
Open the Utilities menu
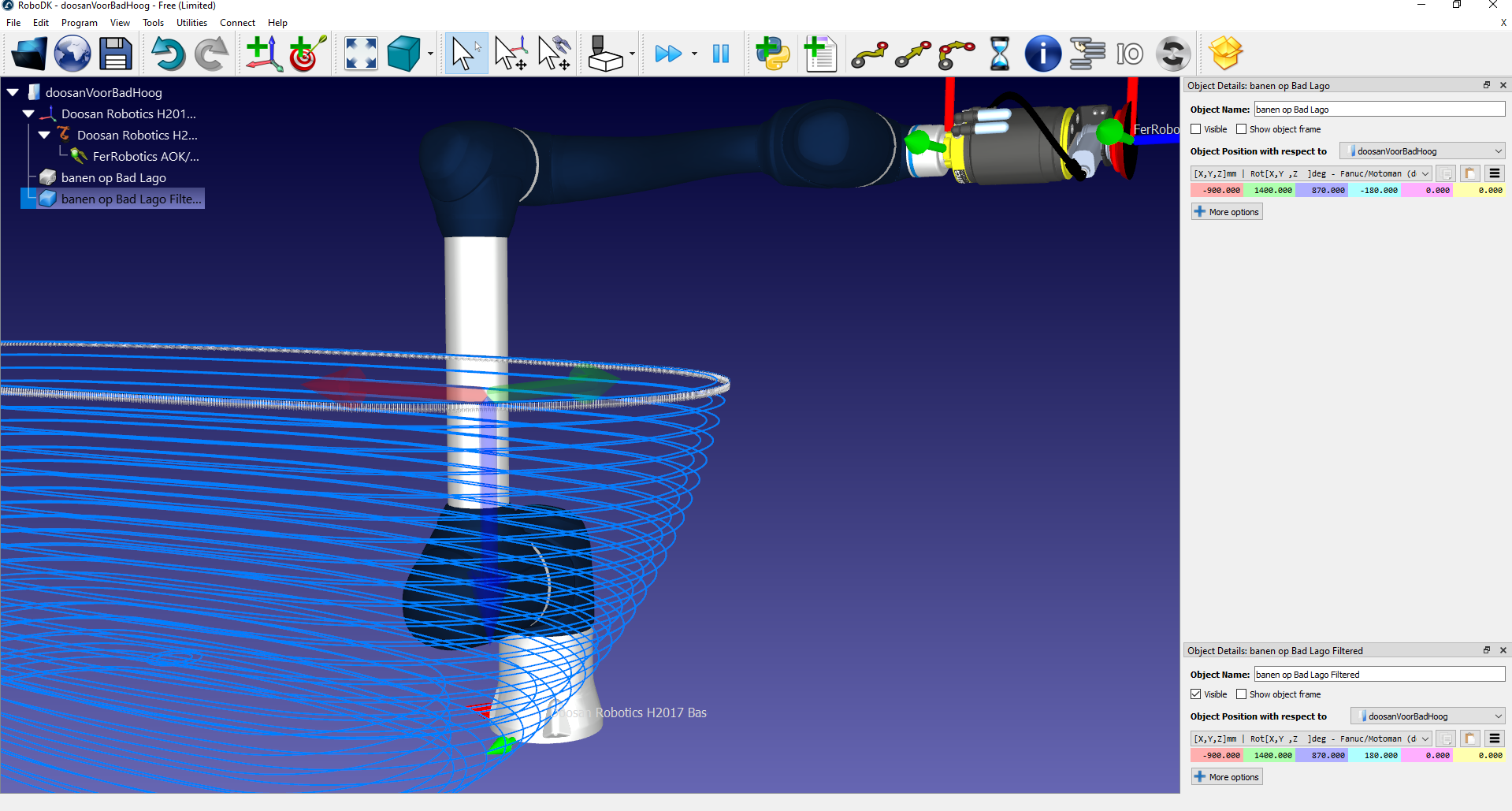click(191, 23)
